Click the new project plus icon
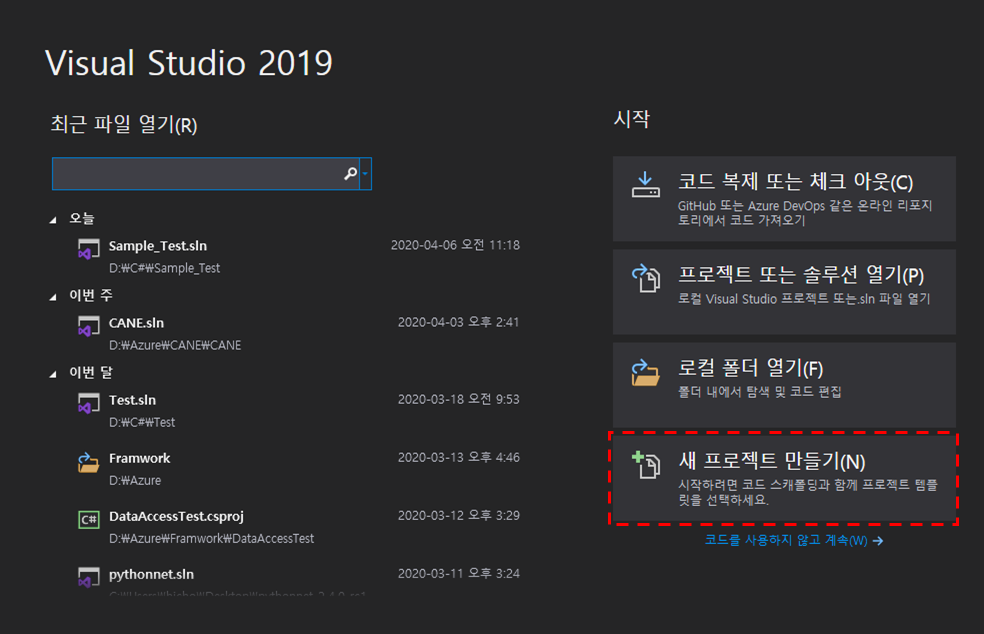Viewport: 984px width, 634px height. pyautogui.click(x=646, y=465)
